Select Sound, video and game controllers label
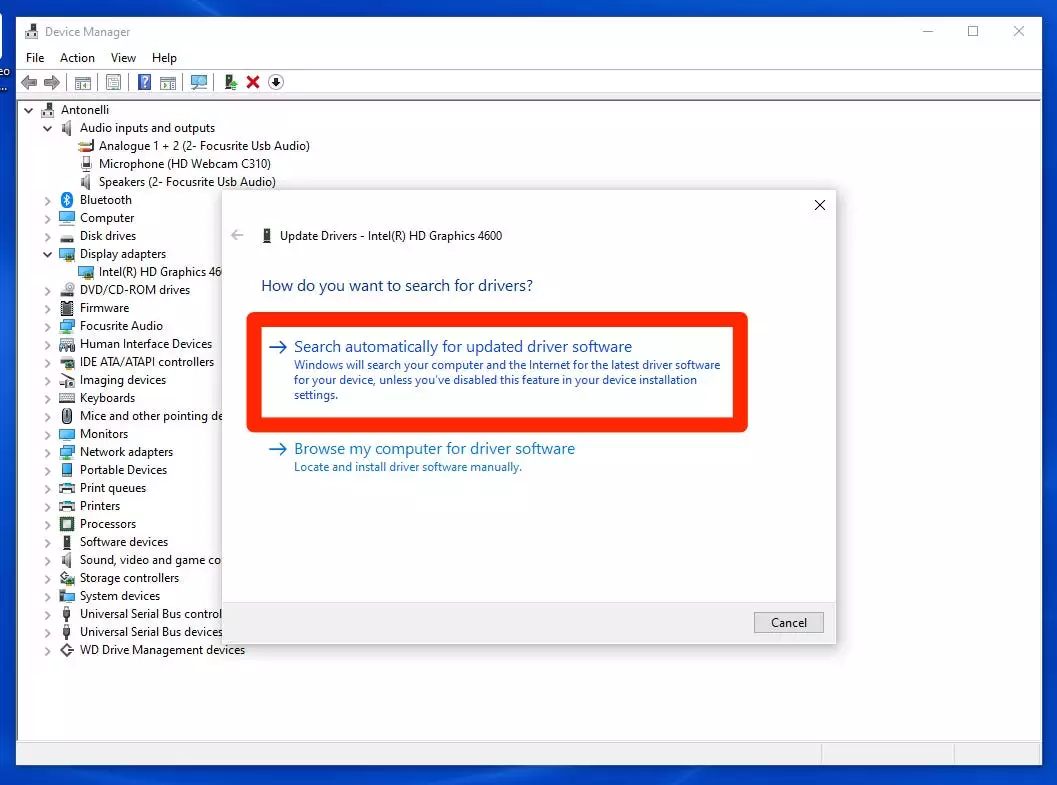 coord(150,561)
